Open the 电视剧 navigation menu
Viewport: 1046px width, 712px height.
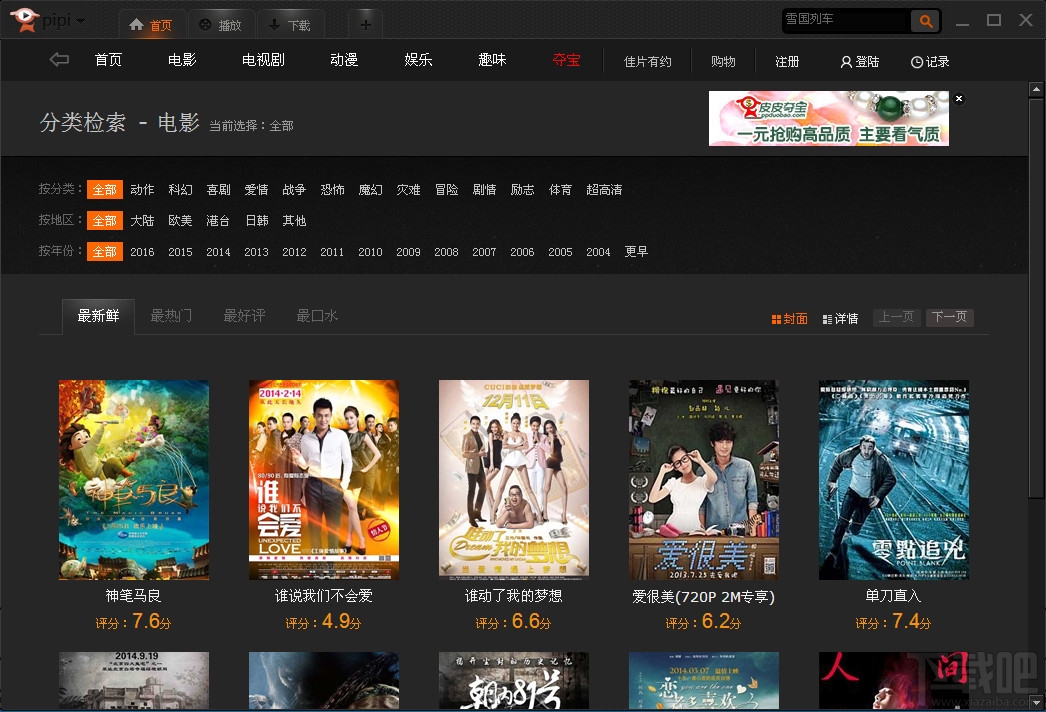(x=264, y=60)
